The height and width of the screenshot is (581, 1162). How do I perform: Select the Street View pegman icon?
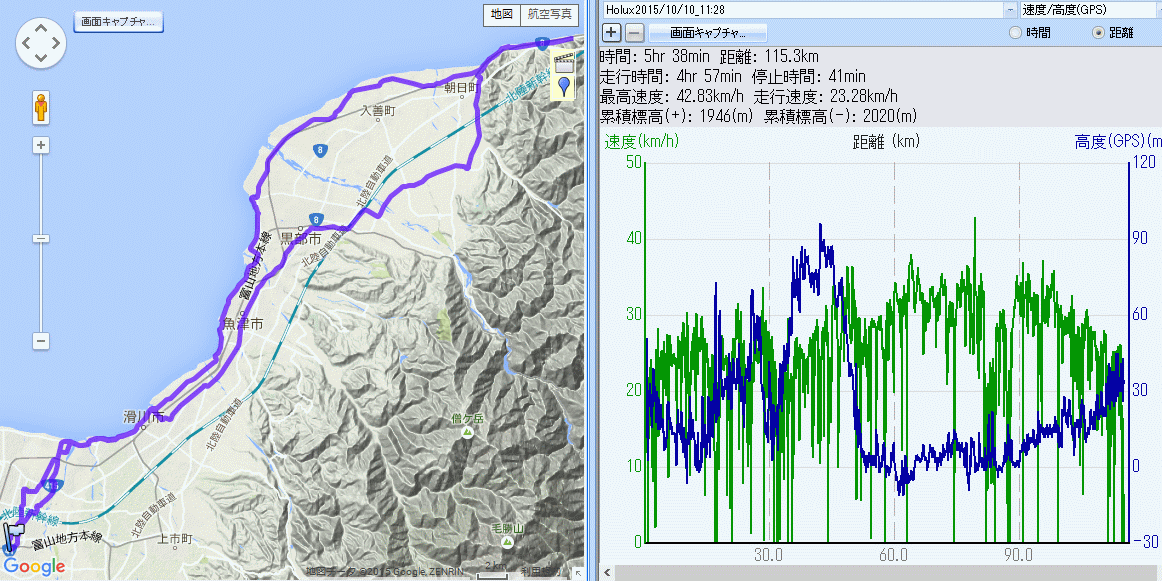pos(41,107)
